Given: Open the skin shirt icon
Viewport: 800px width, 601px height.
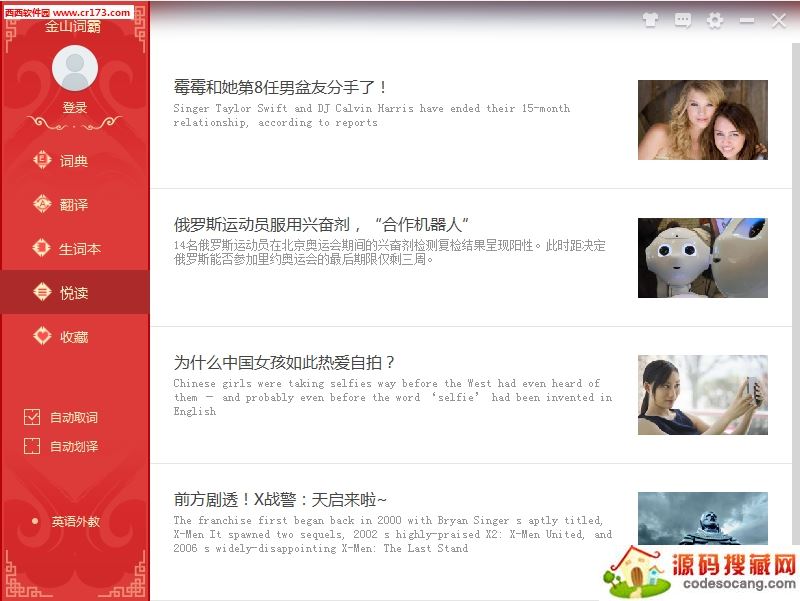Looking at the screenshot, I should [650, 20].
